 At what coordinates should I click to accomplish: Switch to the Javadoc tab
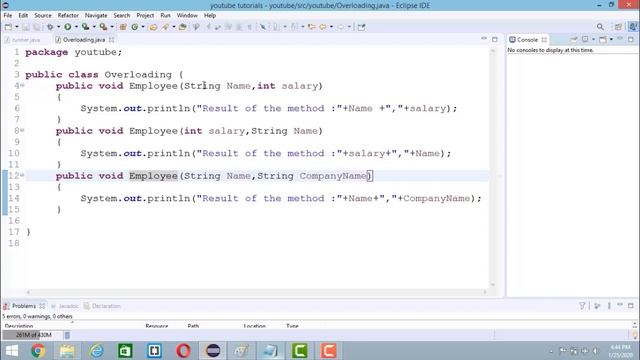(x=64, y=306)
